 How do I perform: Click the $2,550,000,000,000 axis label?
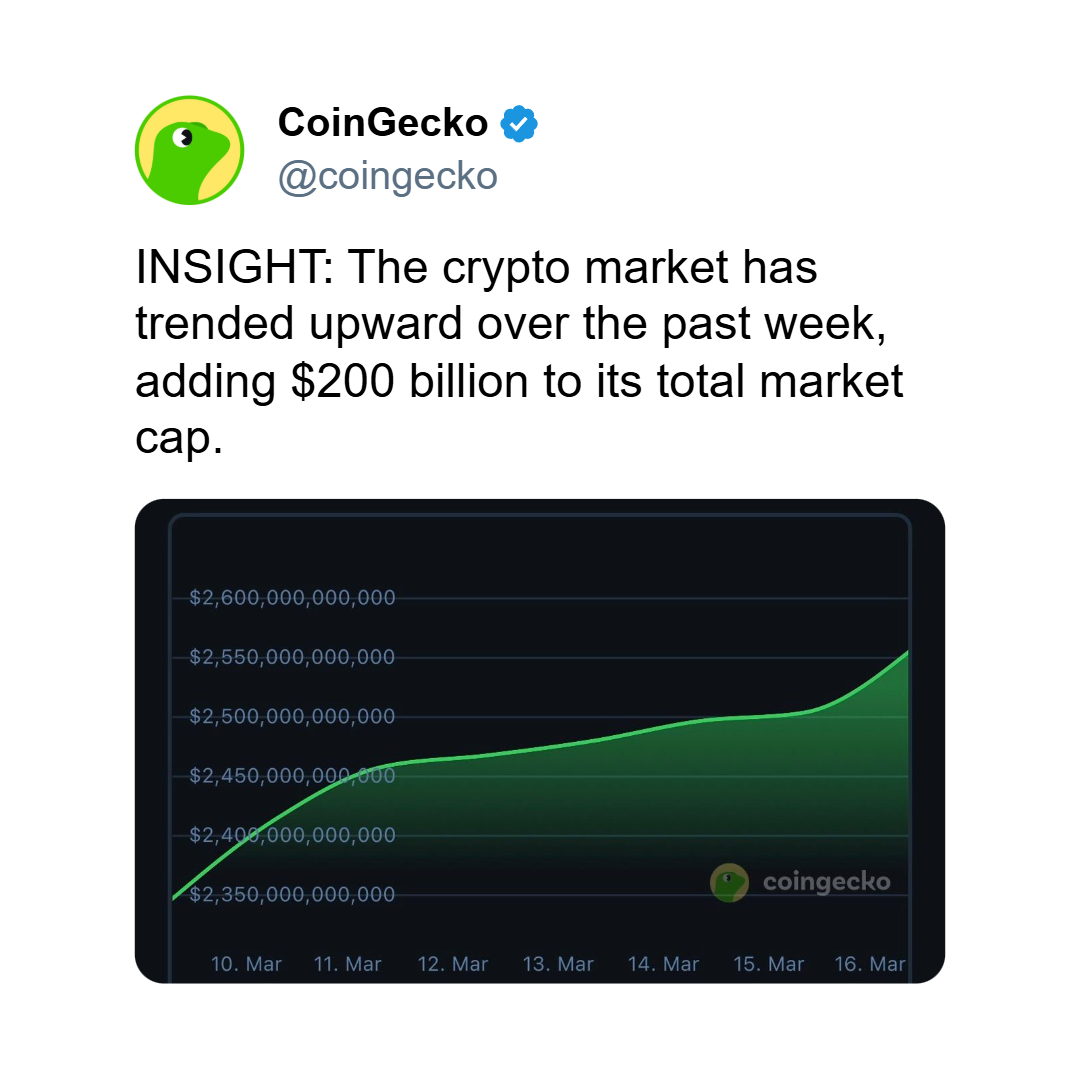pos(292,657)
